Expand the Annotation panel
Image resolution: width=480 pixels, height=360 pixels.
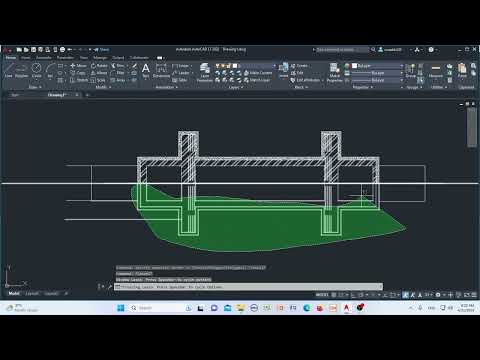pyautogui.click(x=166, y=87)
